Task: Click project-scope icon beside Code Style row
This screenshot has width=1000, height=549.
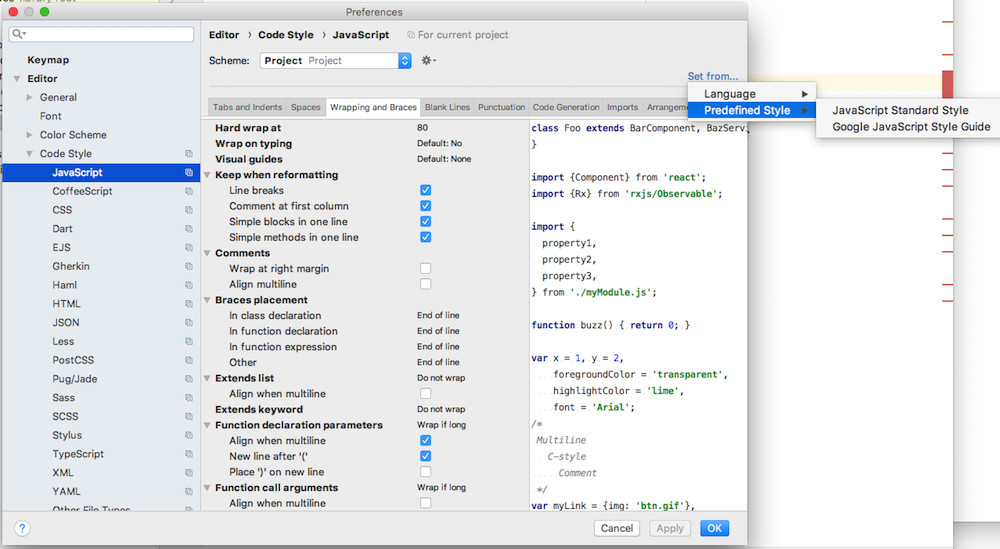Action: click(189, 154)
